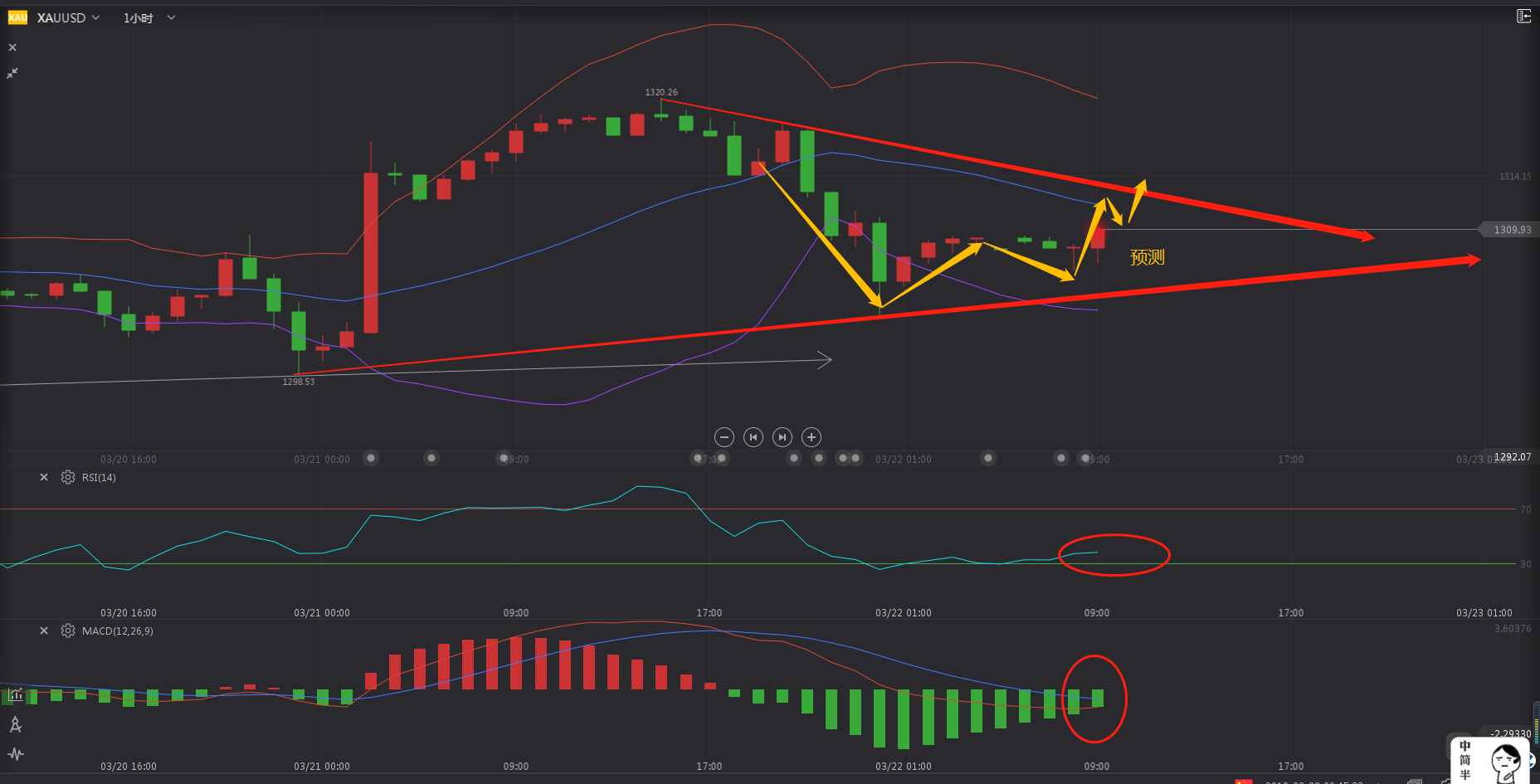The image size is (1540, 784).
Task: Open the 1小时 timeframe dropdown
Action: 149,17
